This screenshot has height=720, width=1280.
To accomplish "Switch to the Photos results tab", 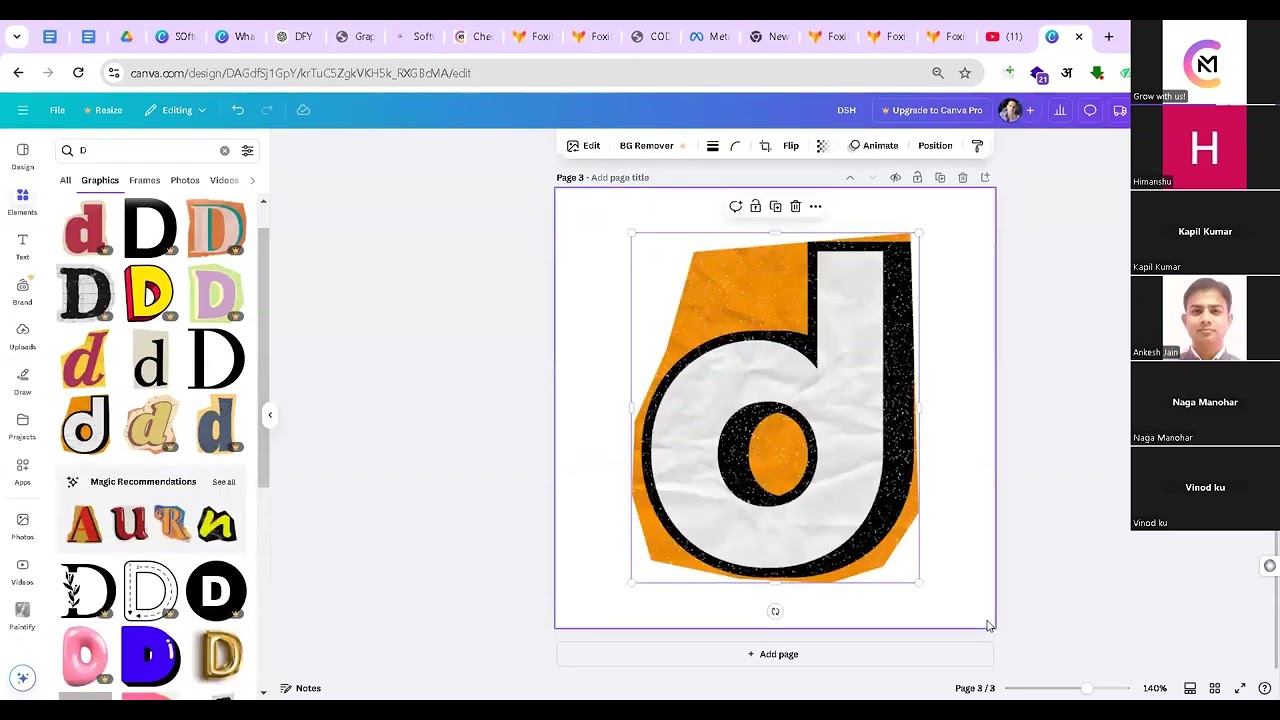I will coord(184,181).
